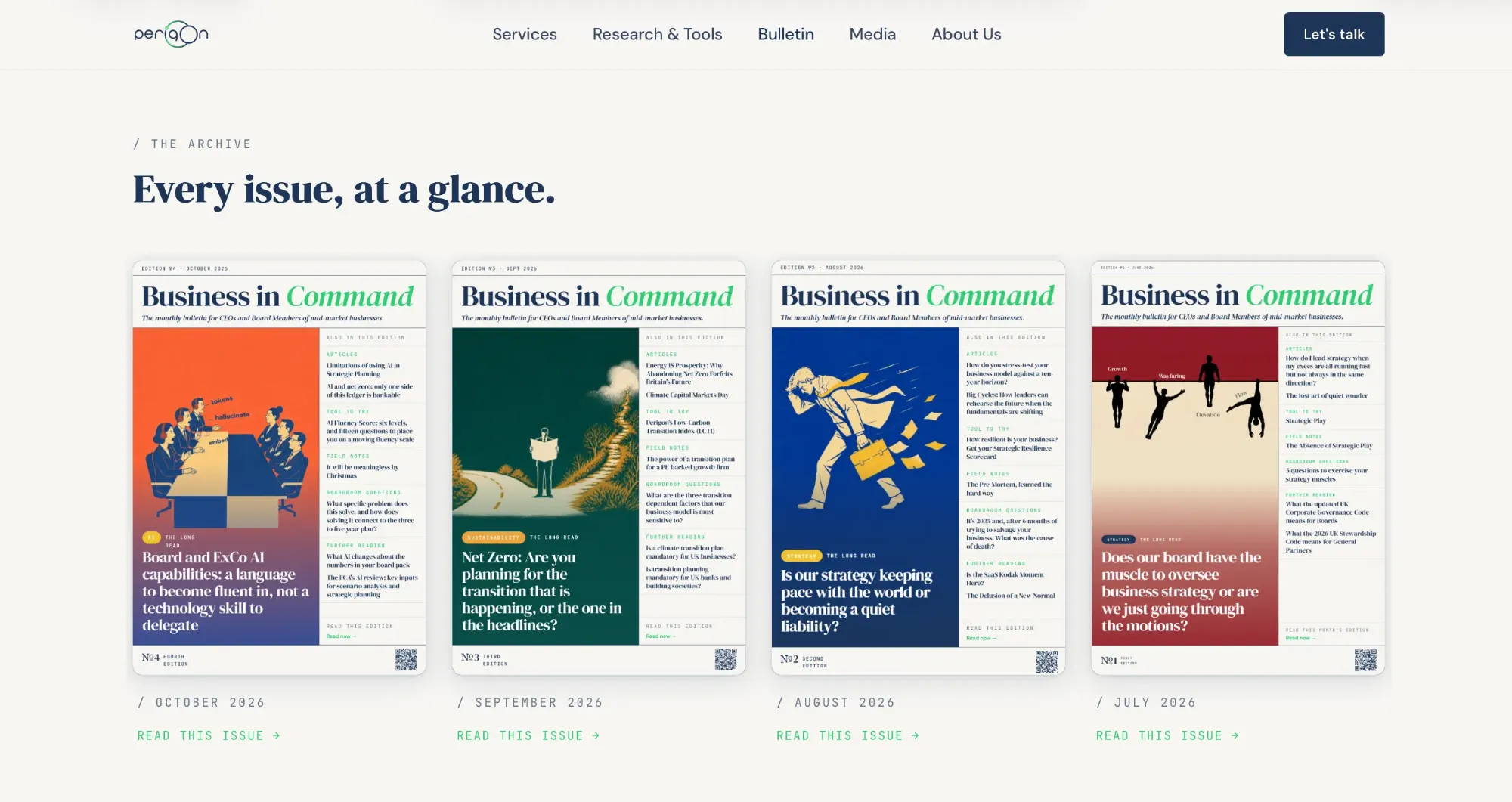The width and height of the screenshot is (1512, 802).
Task: Click 'Read now' on the first edition cover
Action: [x=1300, y=638]
